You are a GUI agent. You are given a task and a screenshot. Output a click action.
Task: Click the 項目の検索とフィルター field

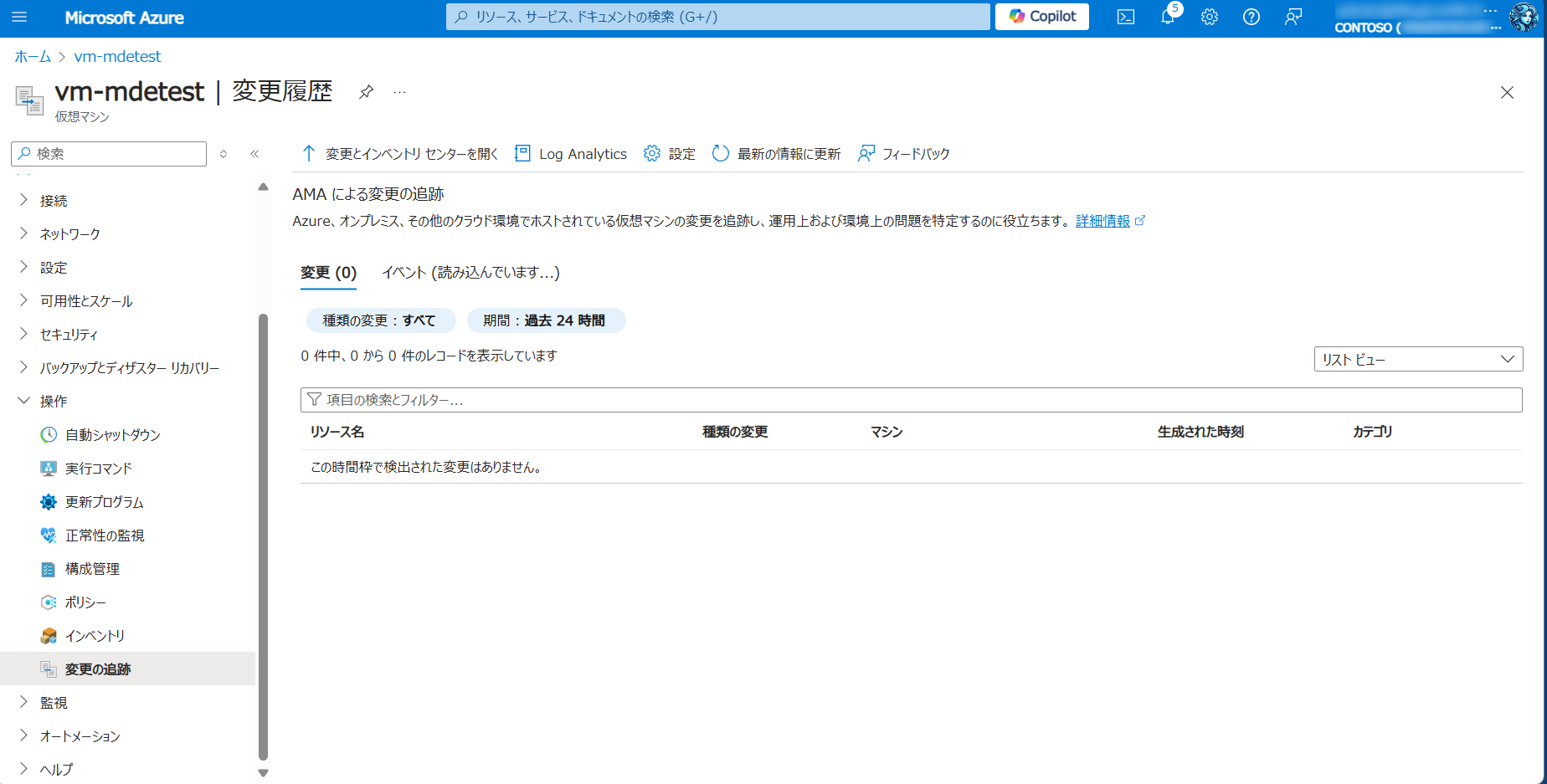pos(911,400)
